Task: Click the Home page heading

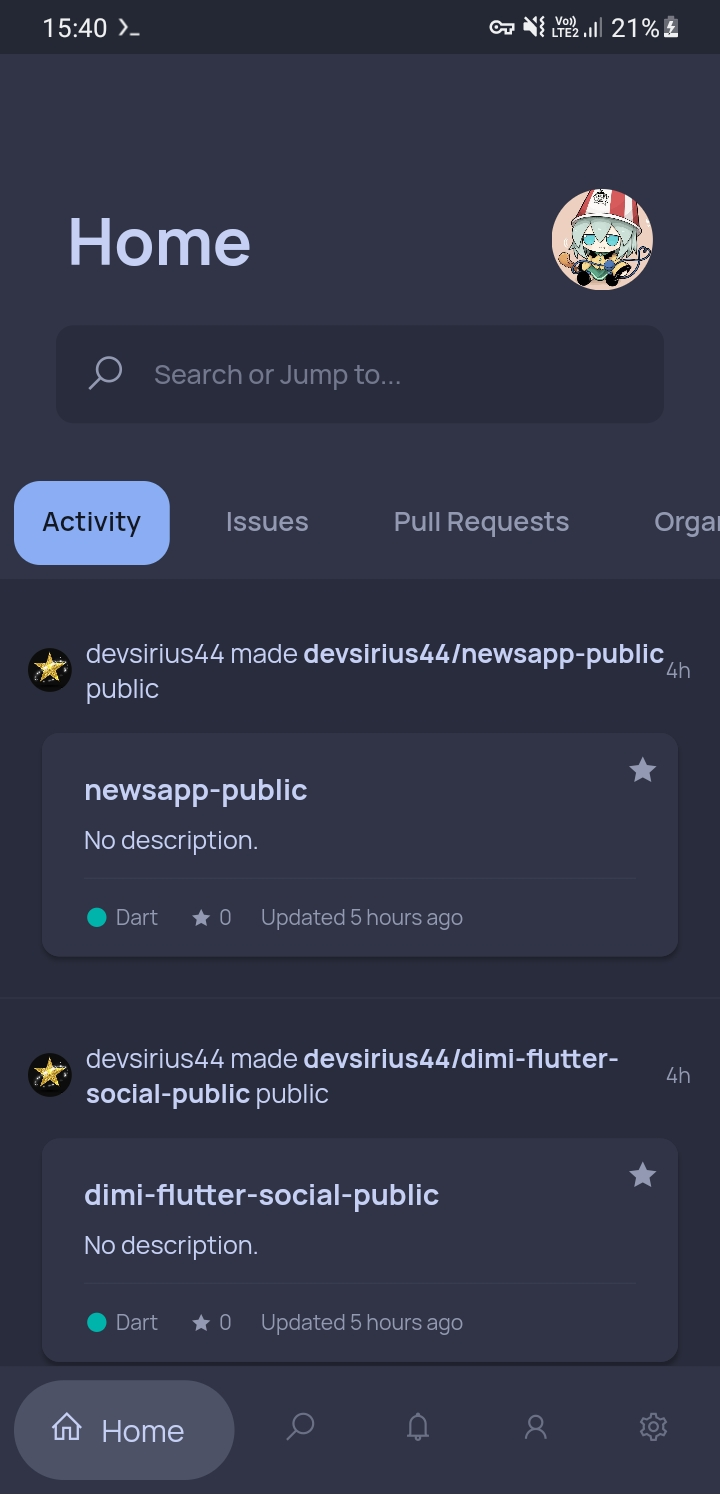Action: [x=159, y=242]
